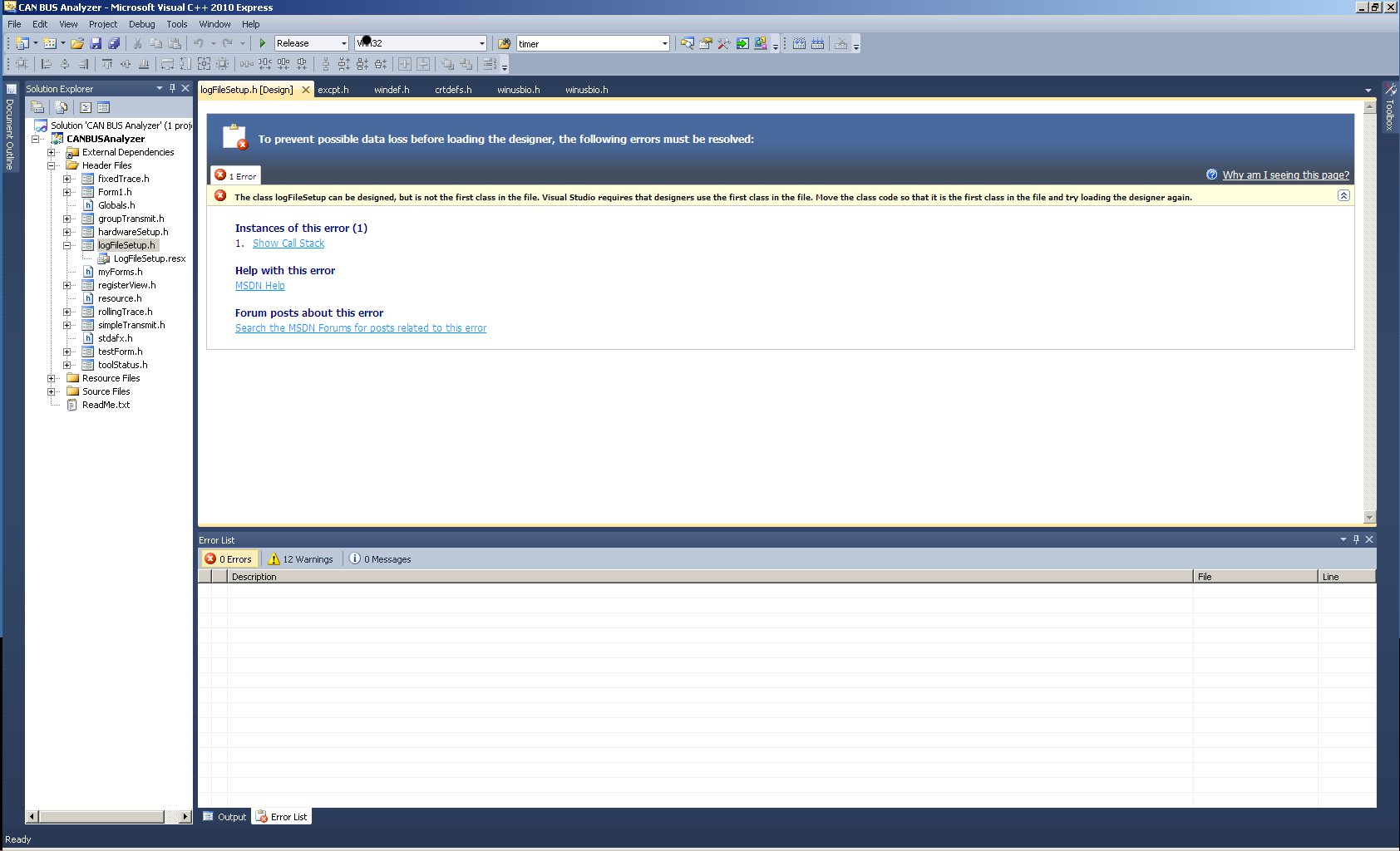Collapse the Header Files folder

click(52, 165)
